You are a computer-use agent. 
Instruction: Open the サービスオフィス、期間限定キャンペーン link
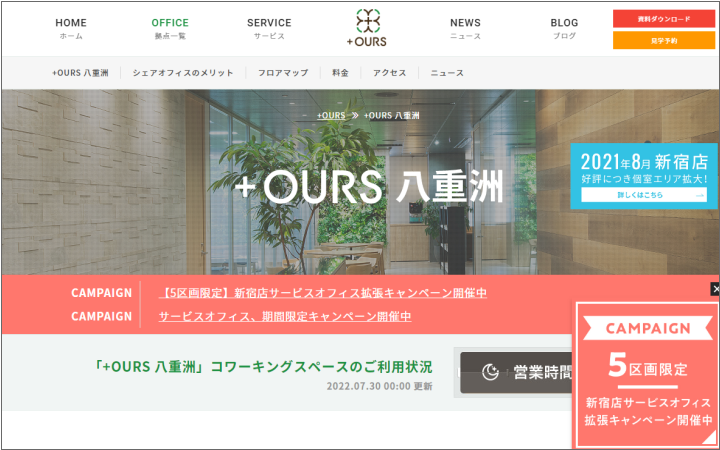285,316
